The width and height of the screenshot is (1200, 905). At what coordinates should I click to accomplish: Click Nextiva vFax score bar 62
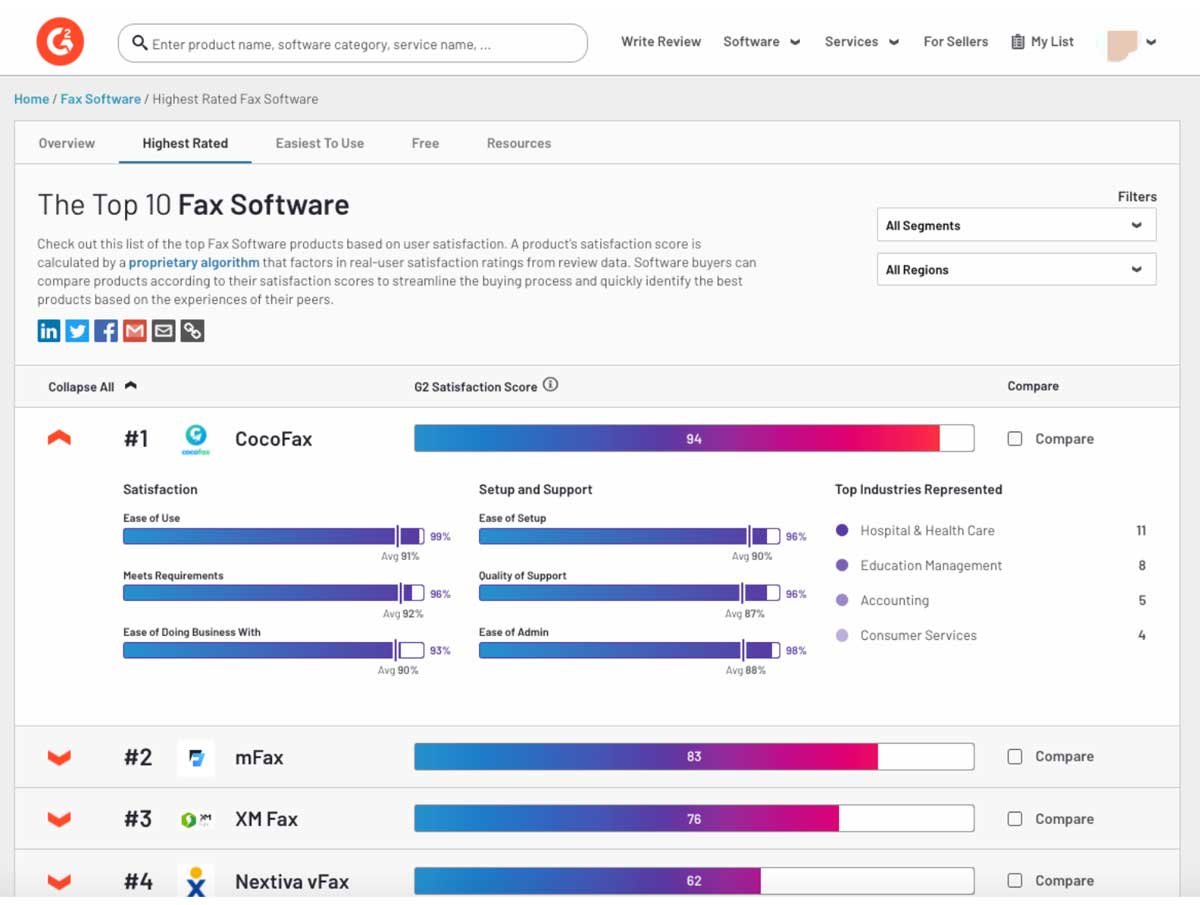694,880
